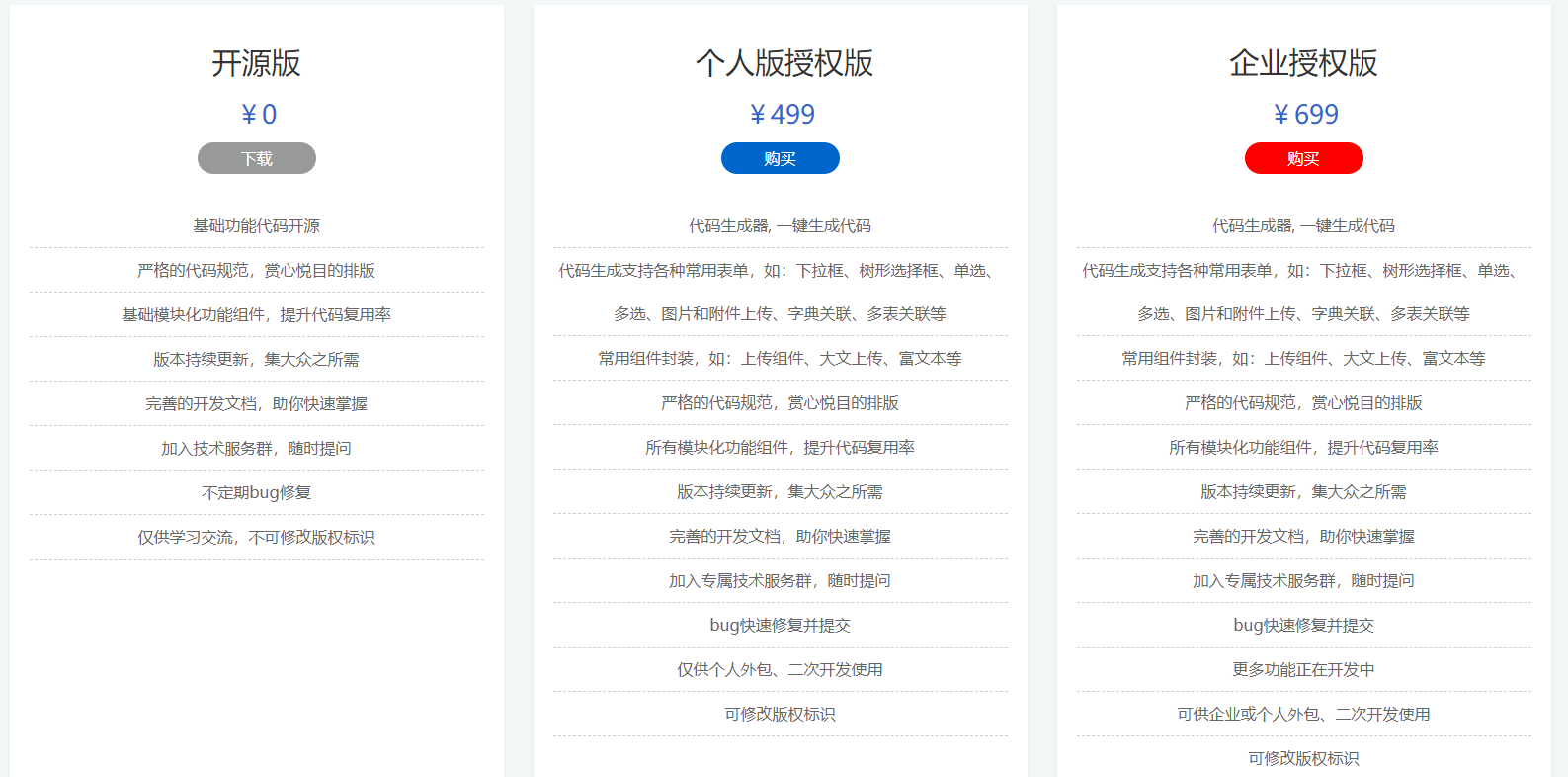
Task: Click 加入技术服务群，随时提问 in 开源版 list
Action: point(257,448)
